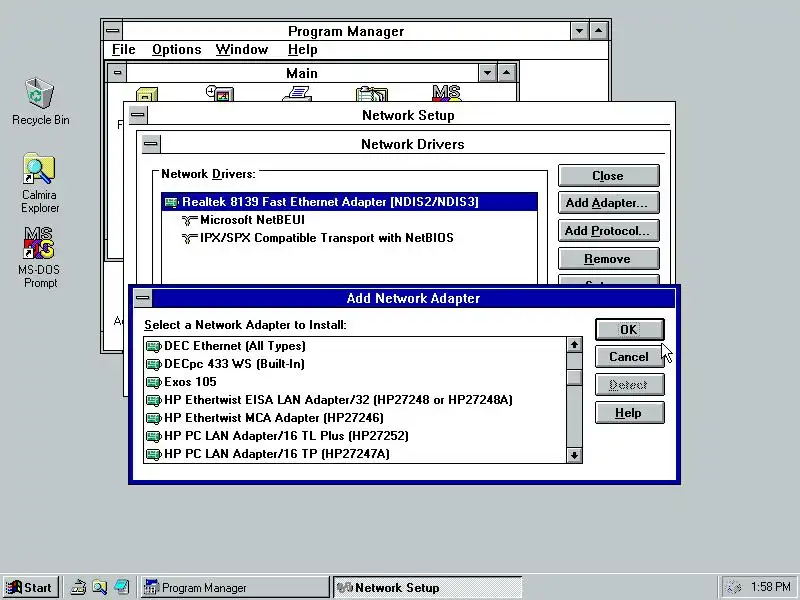Screen dimensions: 800x600
Task: Click the protocol icon beside Microsoft NetBEUI
Action: 189,220
